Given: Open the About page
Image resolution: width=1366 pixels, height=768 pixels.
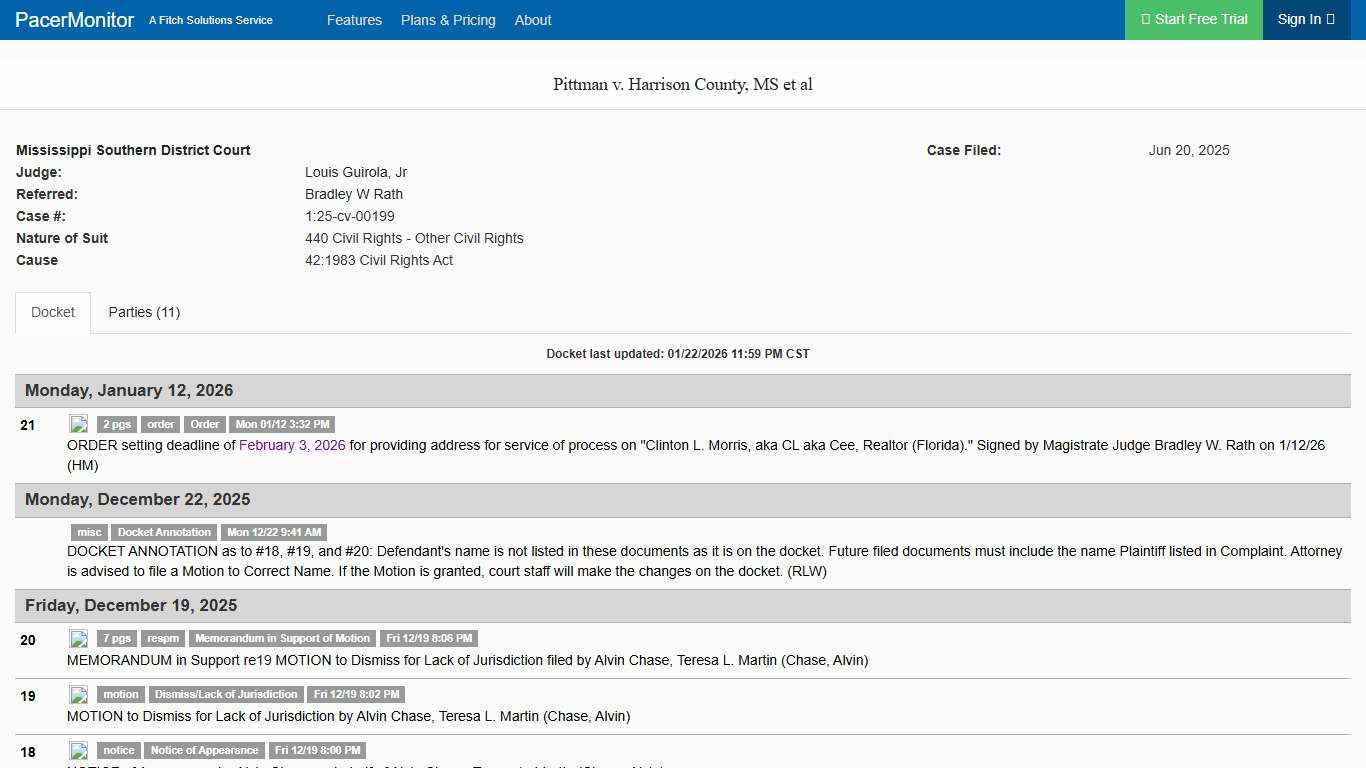Looking at the screenshot, I should pyautogui.click(x=533, y=20).
